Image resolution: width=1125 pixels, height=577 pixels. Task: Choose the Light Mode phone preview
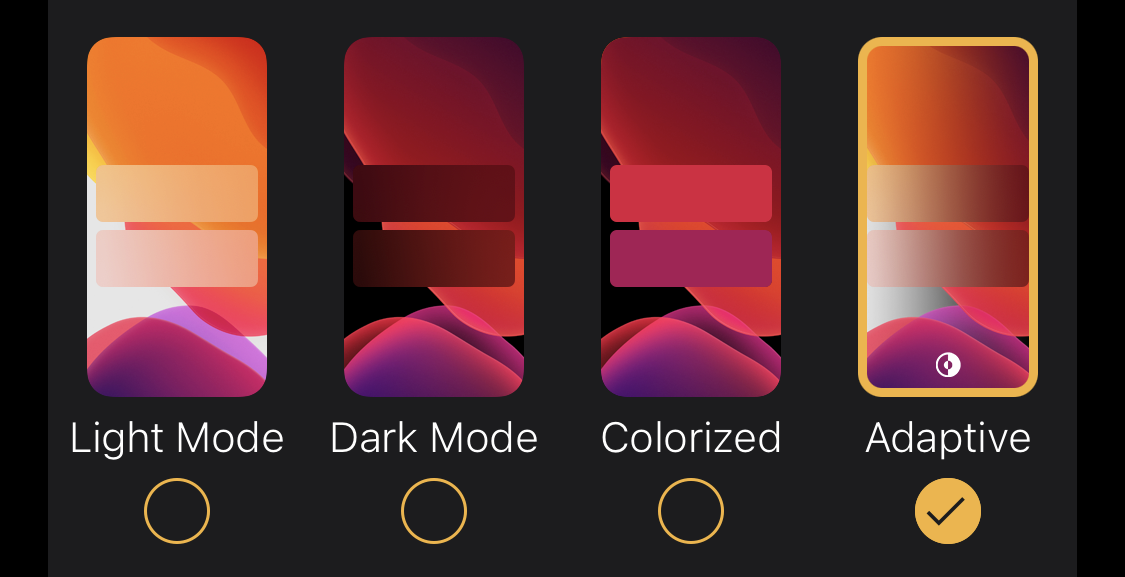(x=176, y=217)
